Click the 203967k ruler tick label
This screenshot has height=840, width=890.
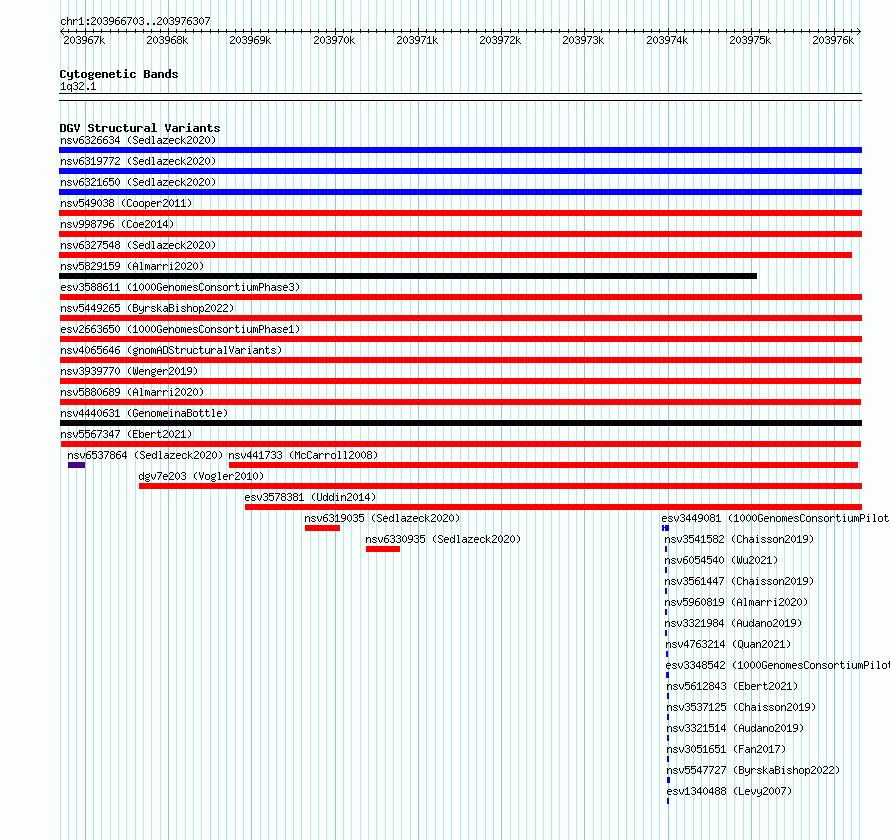[84, 40]
